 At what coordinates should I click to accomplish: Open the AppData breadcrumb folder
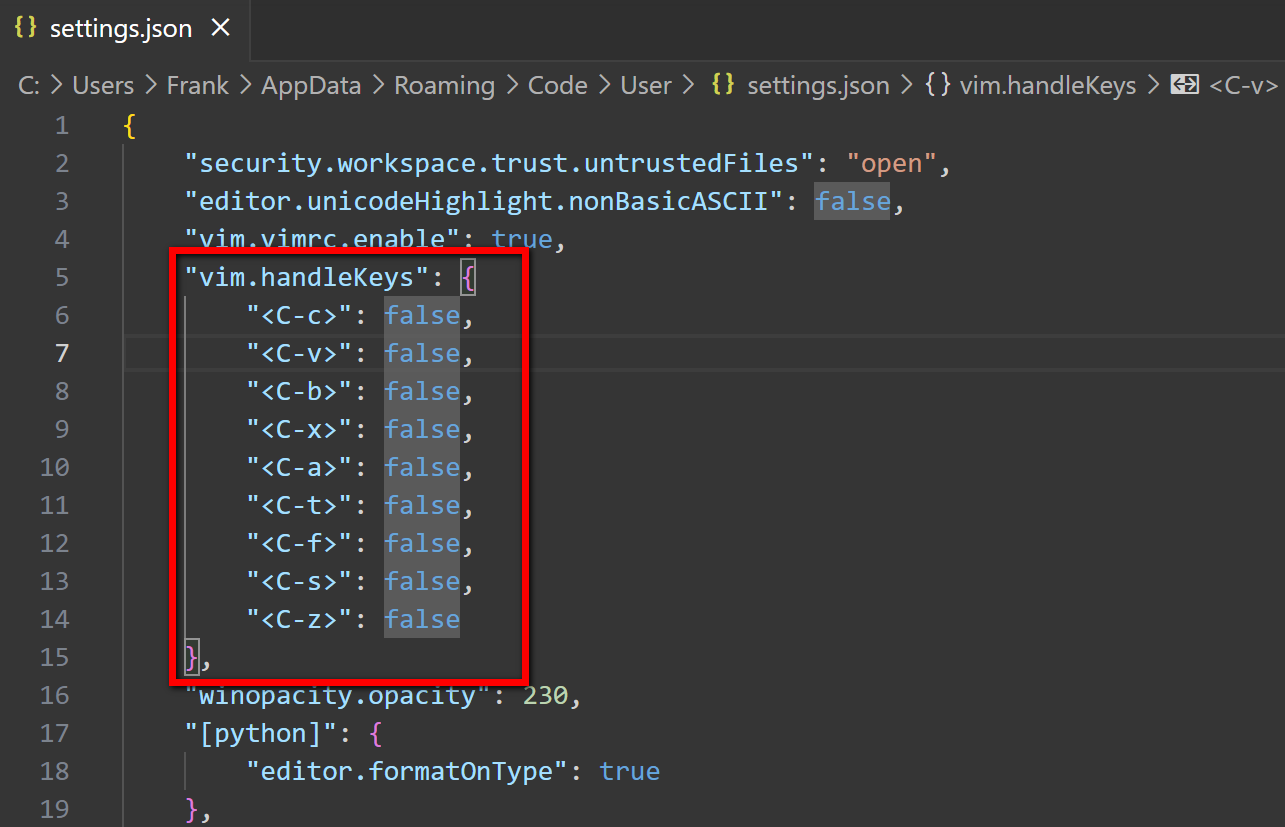[x=311, y=86]
